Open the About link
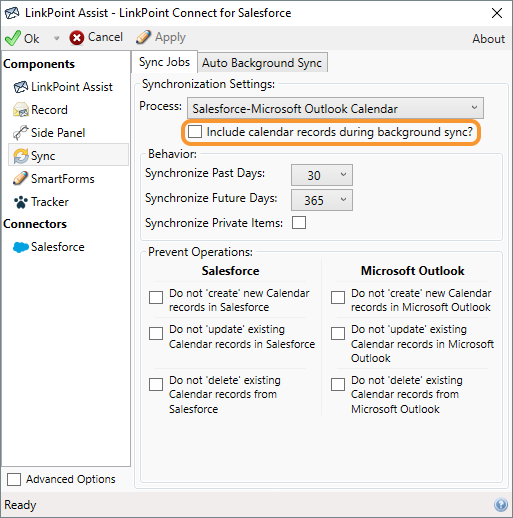513x518 pixels. click(488, 39)
